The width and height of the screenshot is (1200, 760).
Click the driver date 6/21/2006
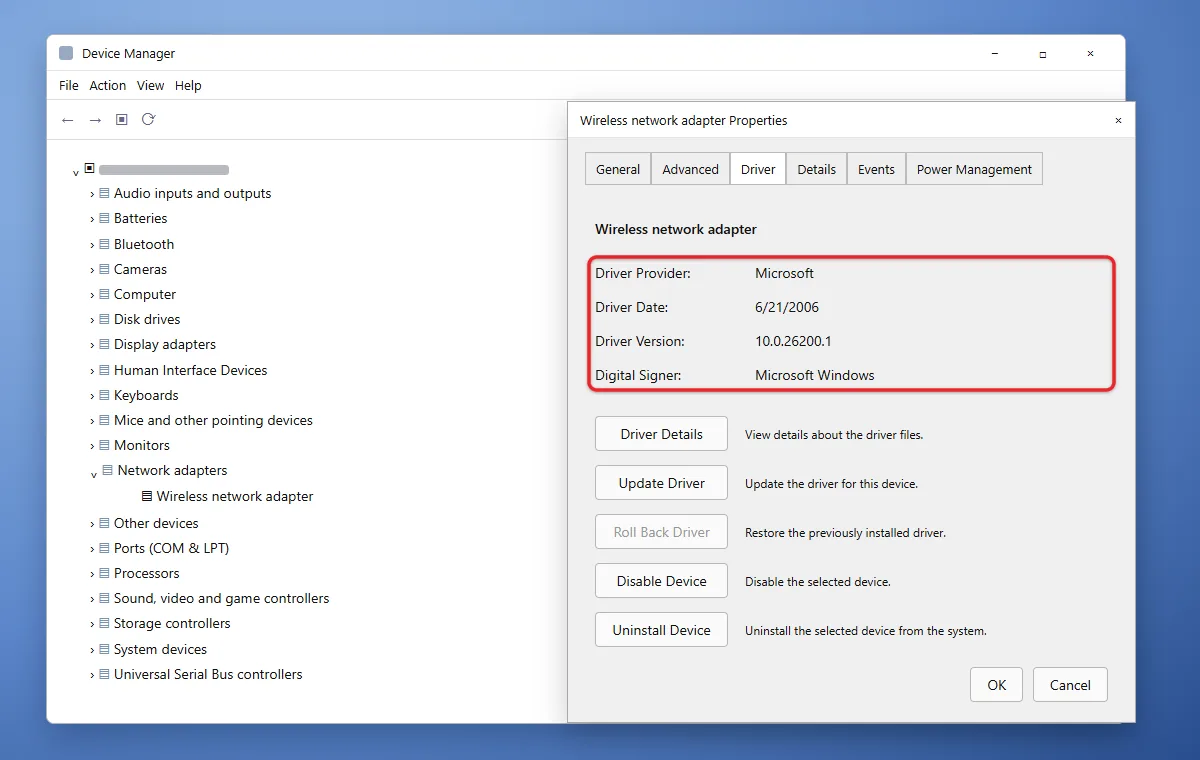pos(787,307)
